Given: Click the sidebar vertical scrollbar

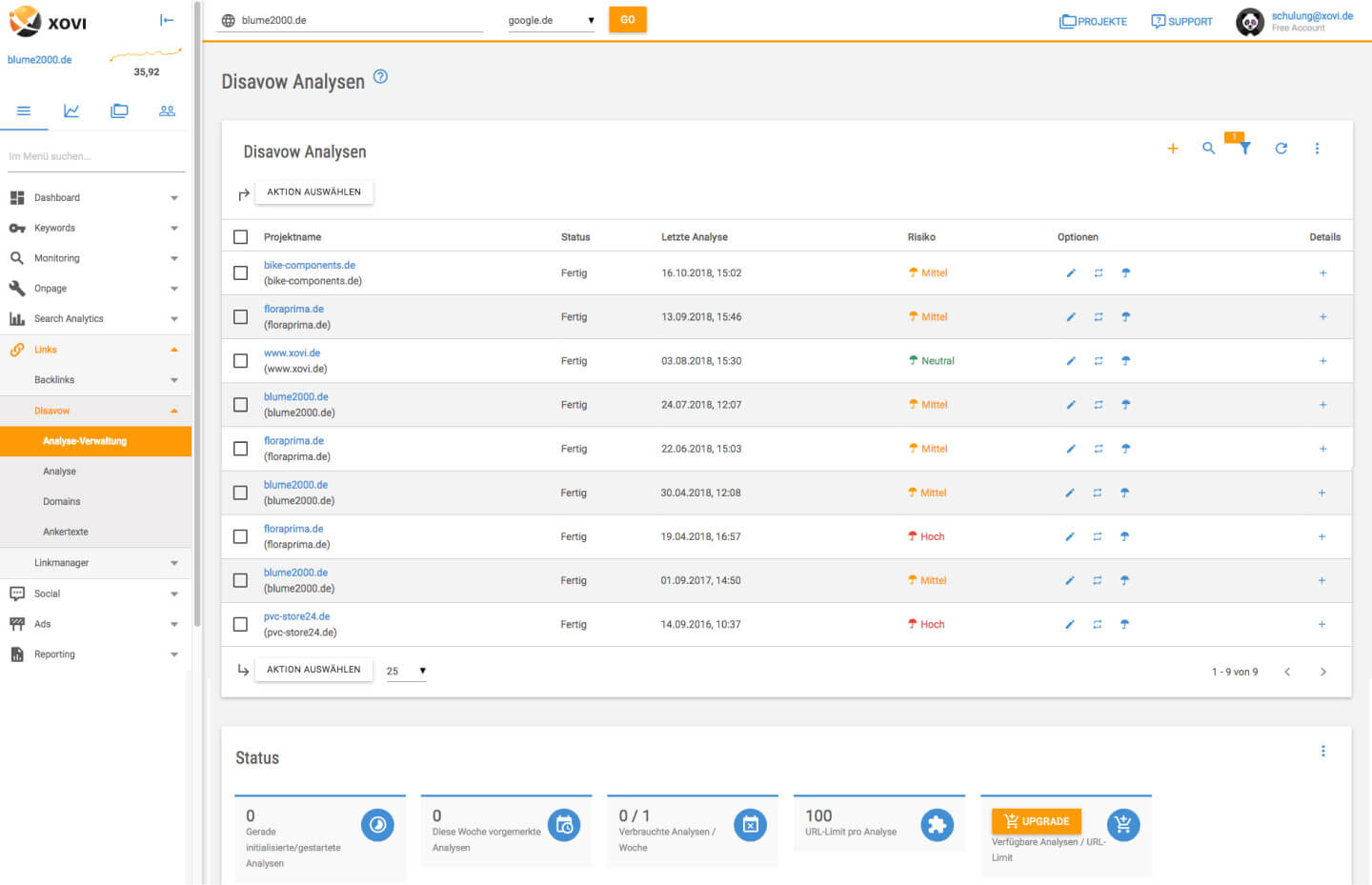Looking at the screenshot, I should tap(197, 314).
